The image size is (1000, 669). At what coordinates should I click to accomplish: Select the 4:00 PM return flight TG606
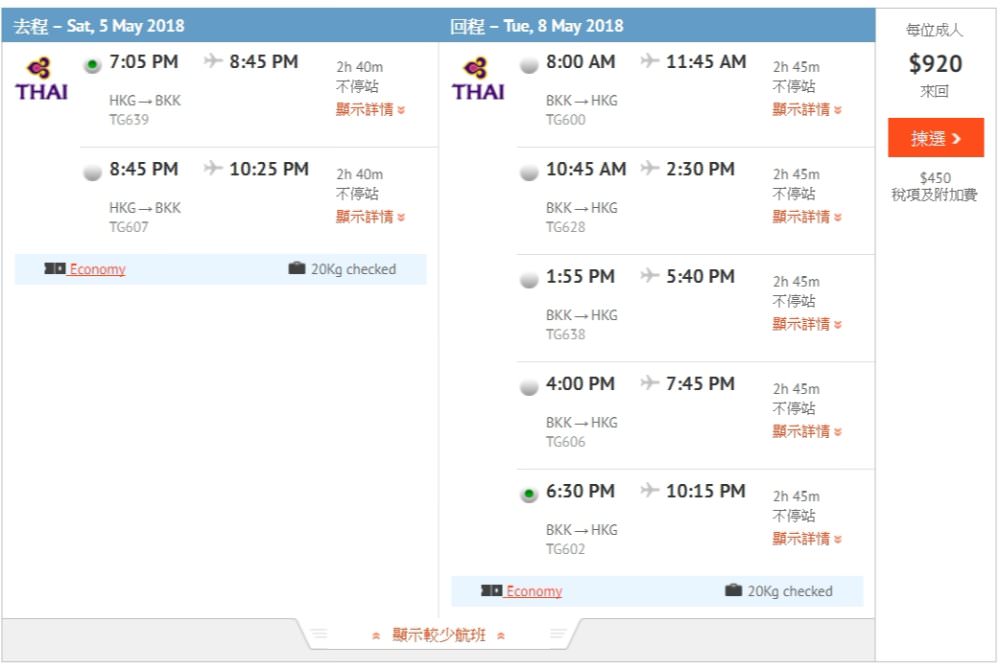529,387
